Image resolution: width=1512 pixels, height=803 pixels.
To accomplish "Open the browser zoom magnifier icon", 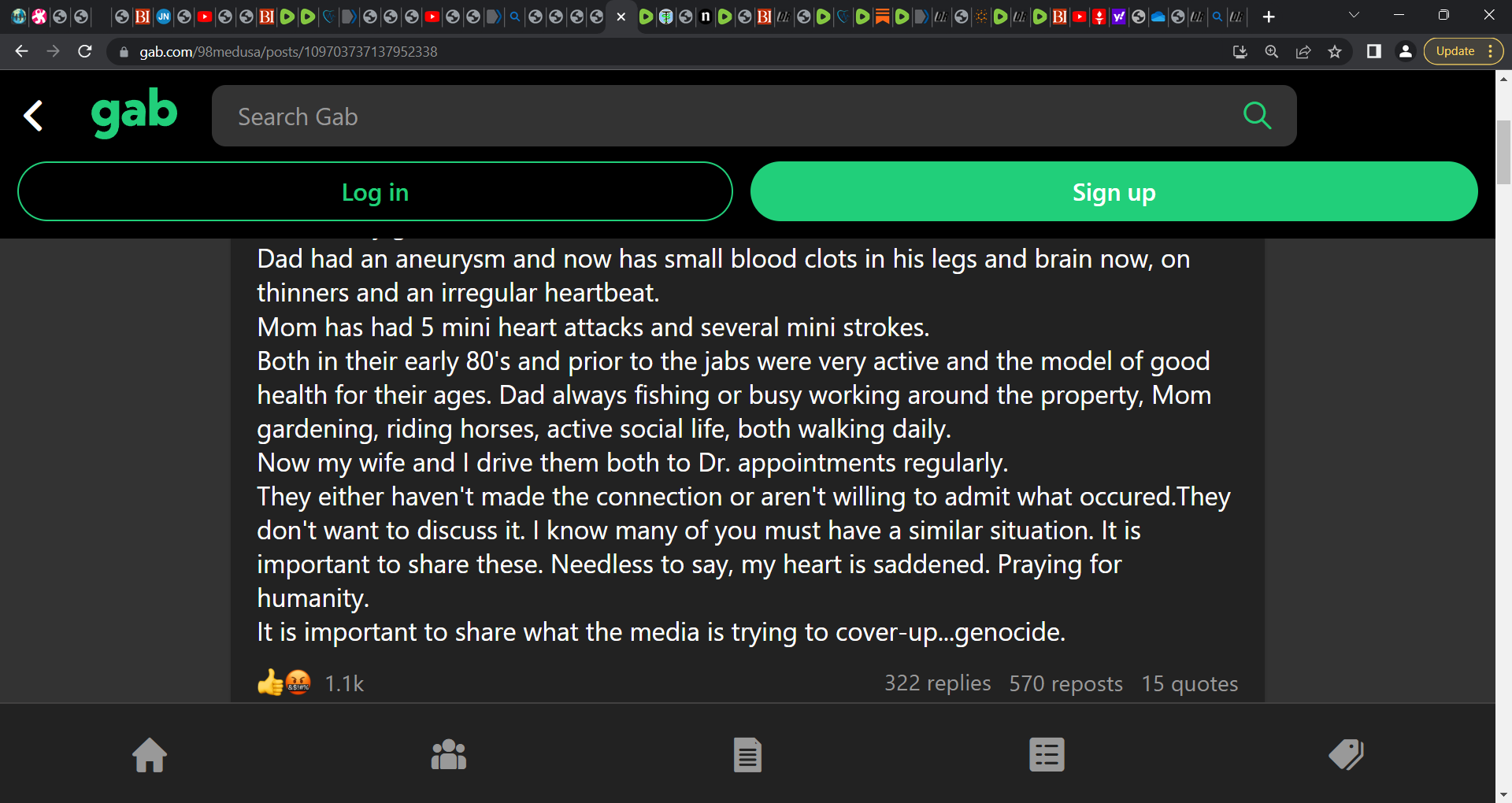I will pos(1271,52).
